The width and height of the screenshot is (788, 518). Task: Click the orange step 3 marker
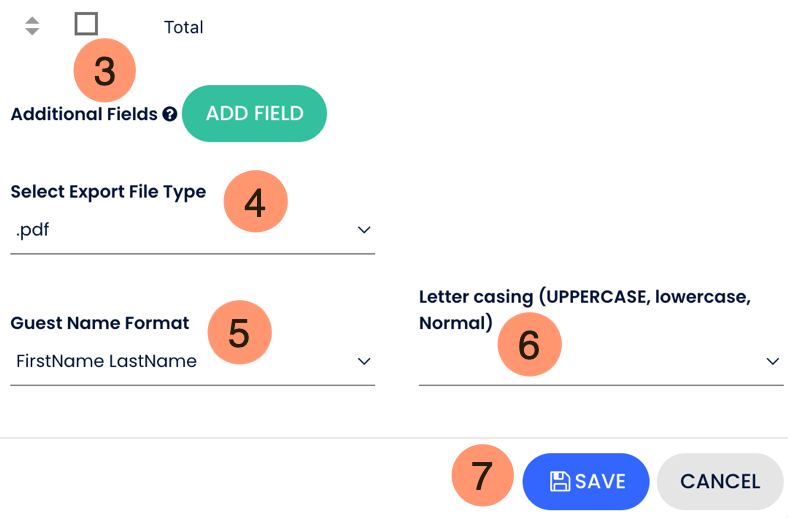pyautogui.click(x=105, y=71)
